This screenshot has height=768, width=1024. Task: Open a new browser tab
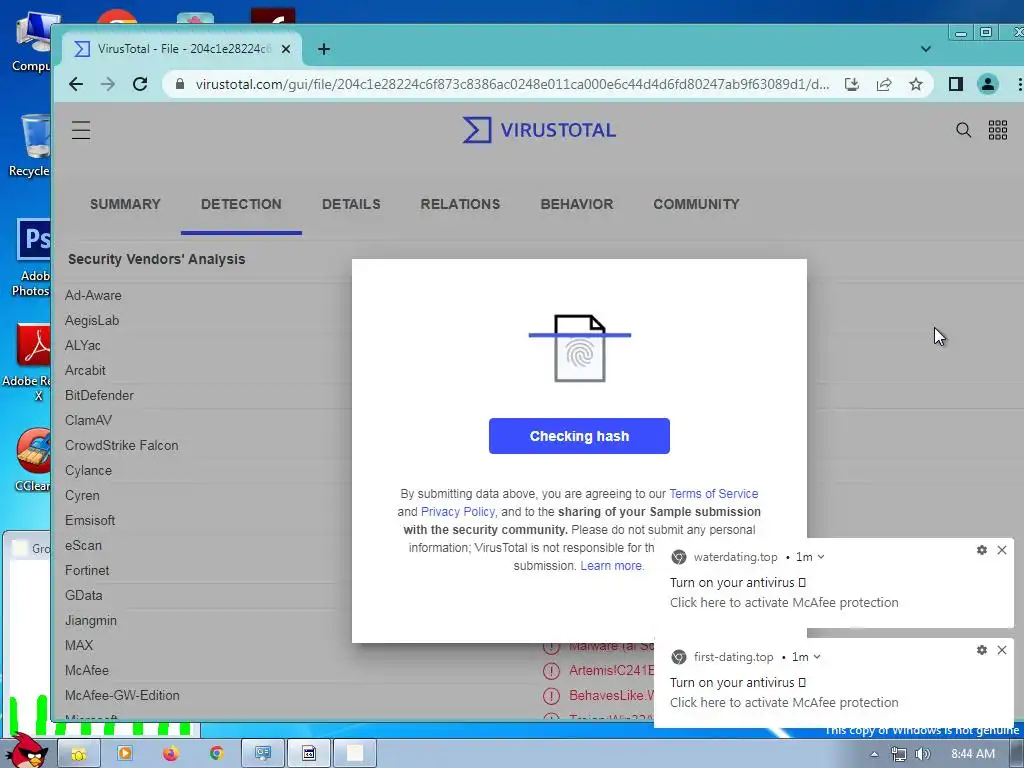[x=324, y=49]
